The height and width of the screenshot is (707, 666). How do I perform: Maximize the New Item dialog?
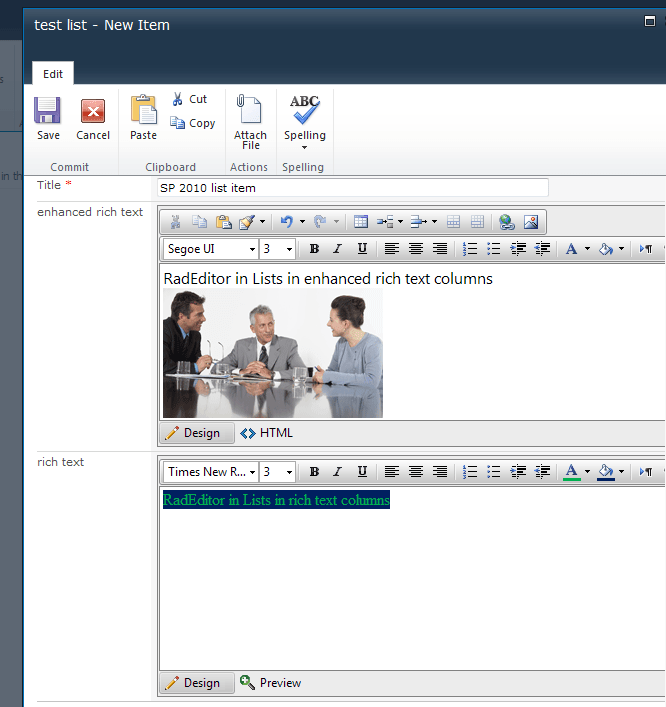650,21
